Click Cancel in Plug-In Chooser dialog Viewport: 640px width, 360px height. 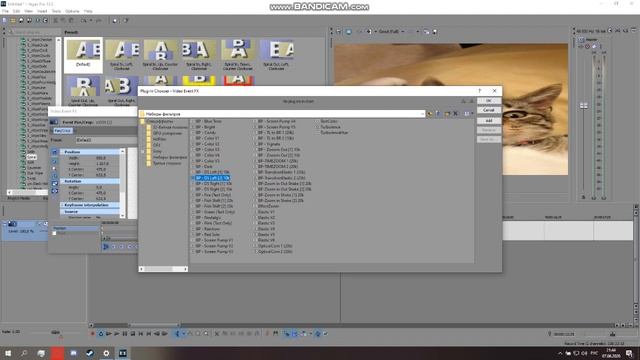(x=489, y=110)
